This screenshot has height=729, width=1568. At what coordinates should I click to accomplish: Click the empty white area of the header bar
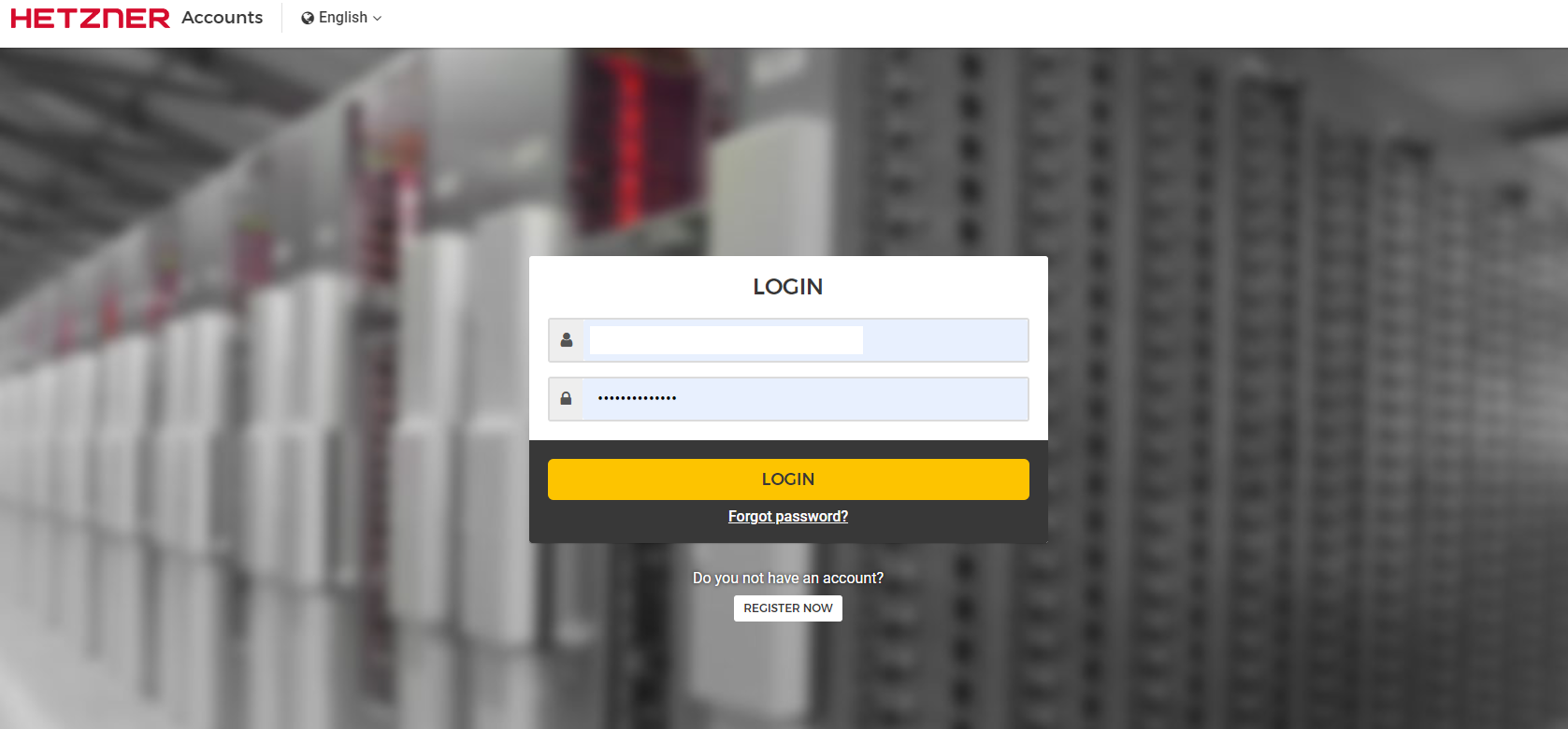pos(935,23)
